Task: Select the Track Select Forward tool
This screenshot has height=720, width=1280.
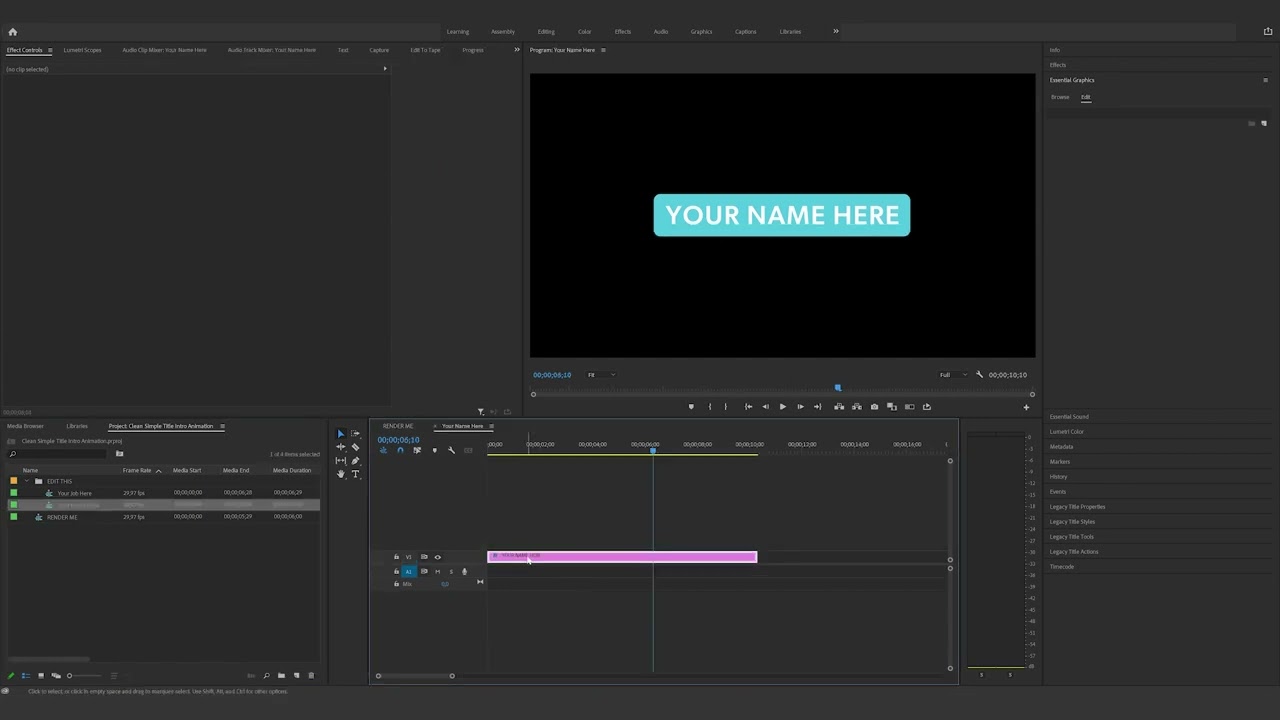Action: tap(355, 434)
